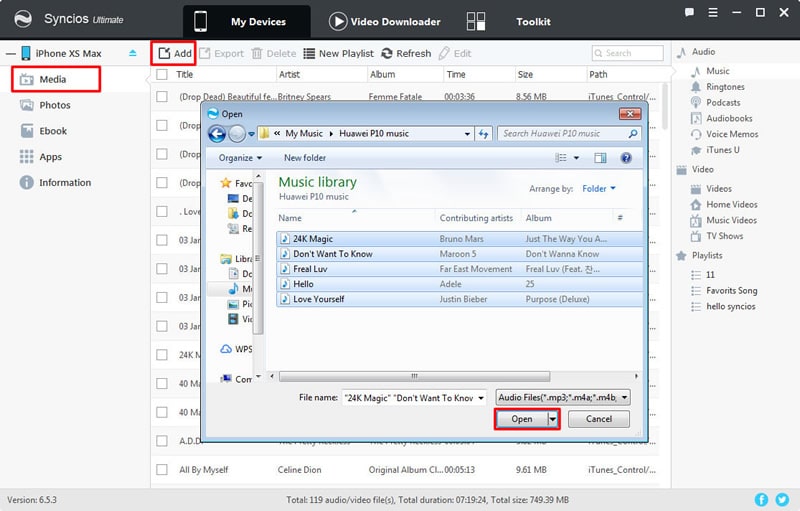Click Cancel in Open dialog
The image size is (800, 511).
tap(598, 419)
